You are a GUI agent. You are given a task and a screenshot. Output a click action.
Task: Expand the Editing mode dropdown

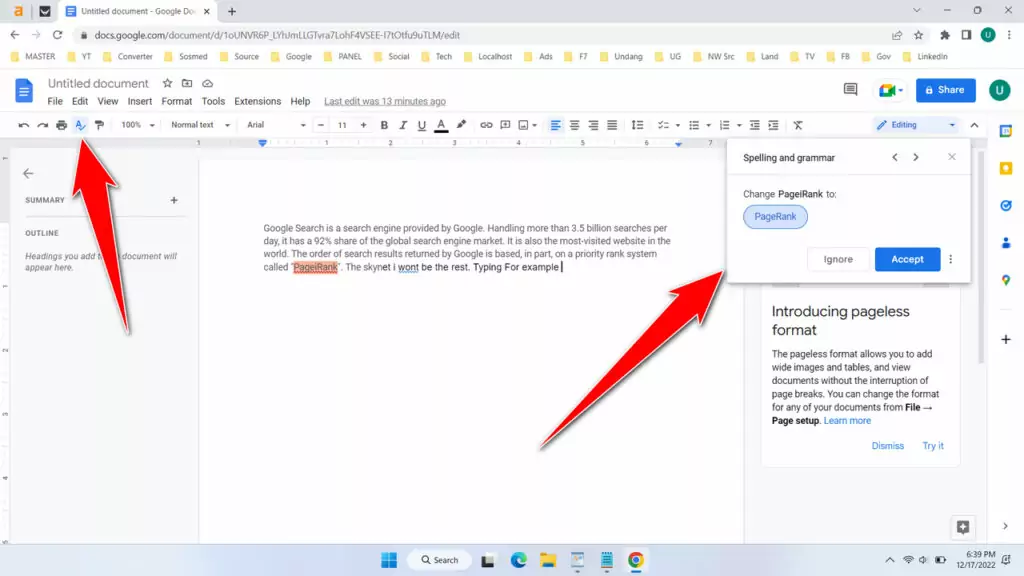(913, 124)
